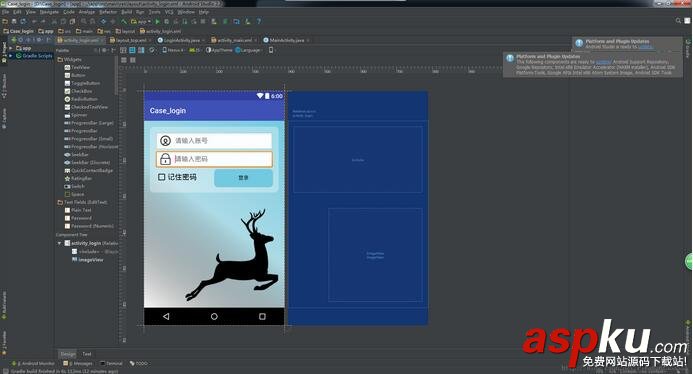Open the Build menu
The image size is (693, 374).
click(127, 12)
